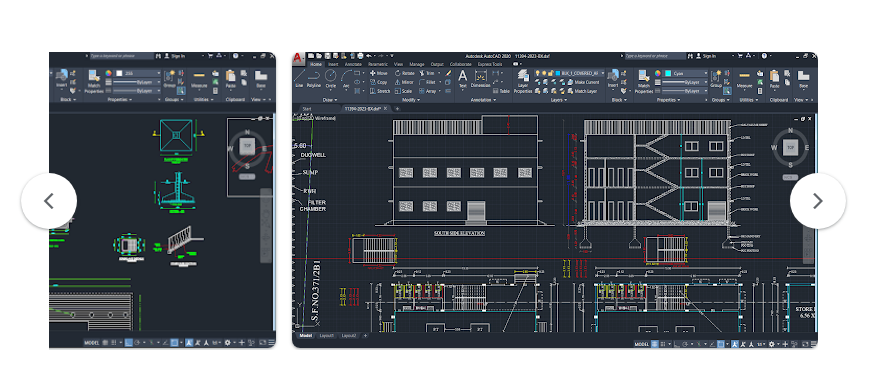The width and height of the screenshot is (879, 375).
Task: Expand the Draw panel
Action: click(x=330, y=100)
